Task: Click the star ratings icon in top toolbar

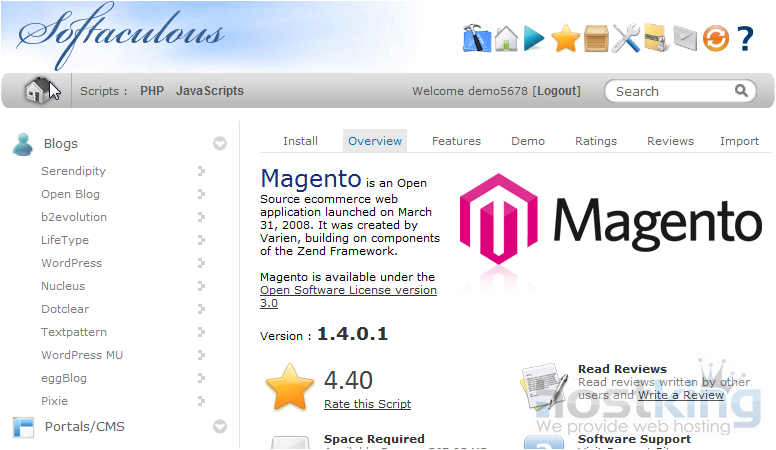Action: 565,39
